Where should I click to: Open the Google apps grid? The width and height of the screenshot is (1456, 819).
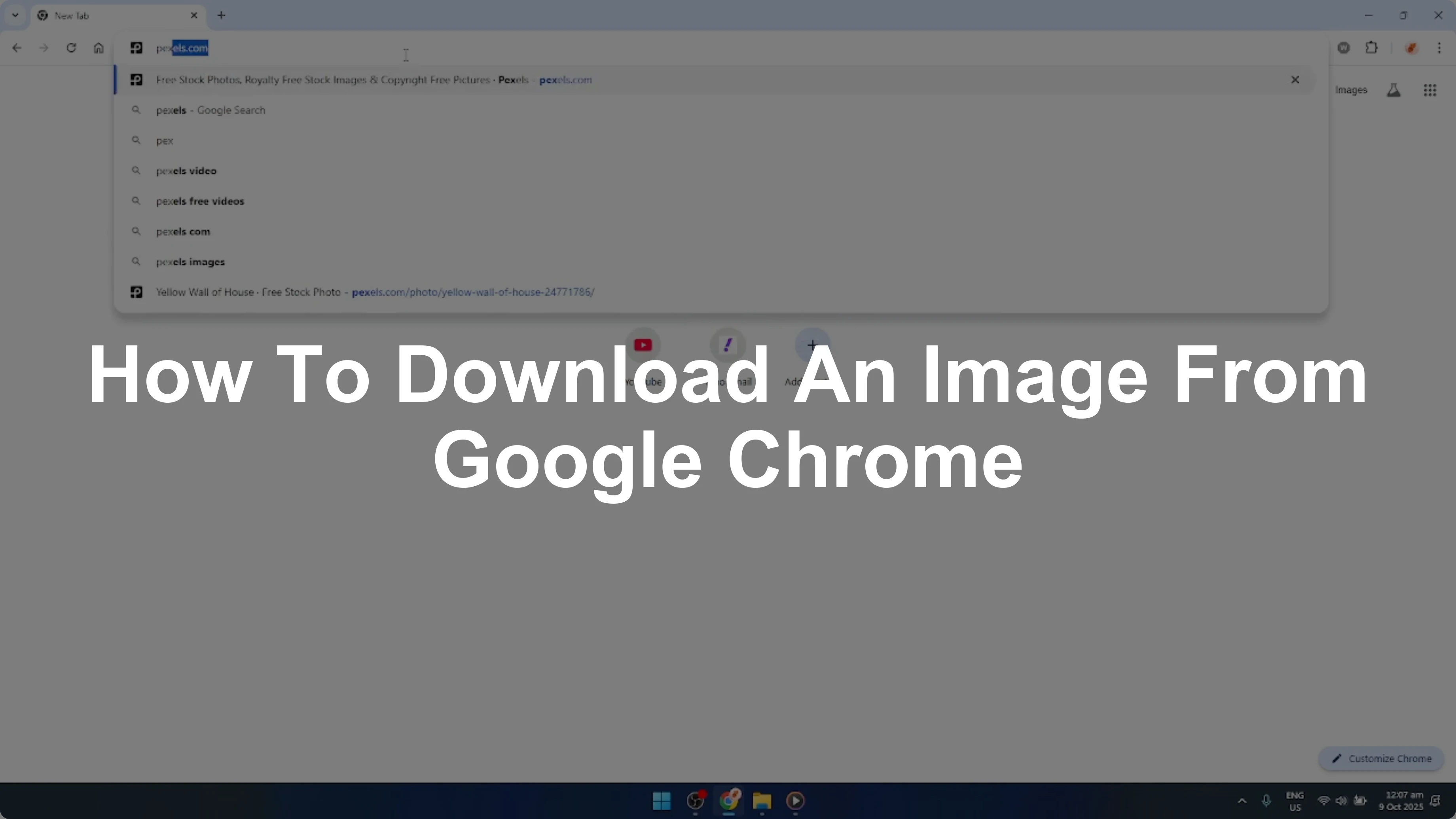[x=1429, y=91]
